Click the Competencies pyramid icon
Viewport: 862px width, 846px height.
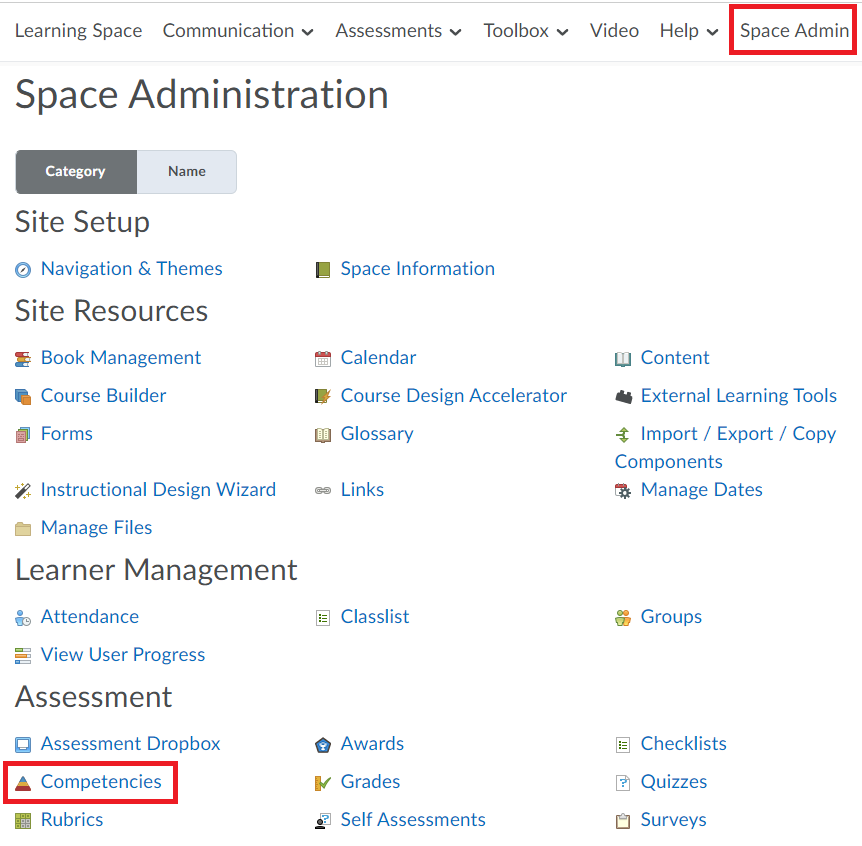tap(23, 783)
